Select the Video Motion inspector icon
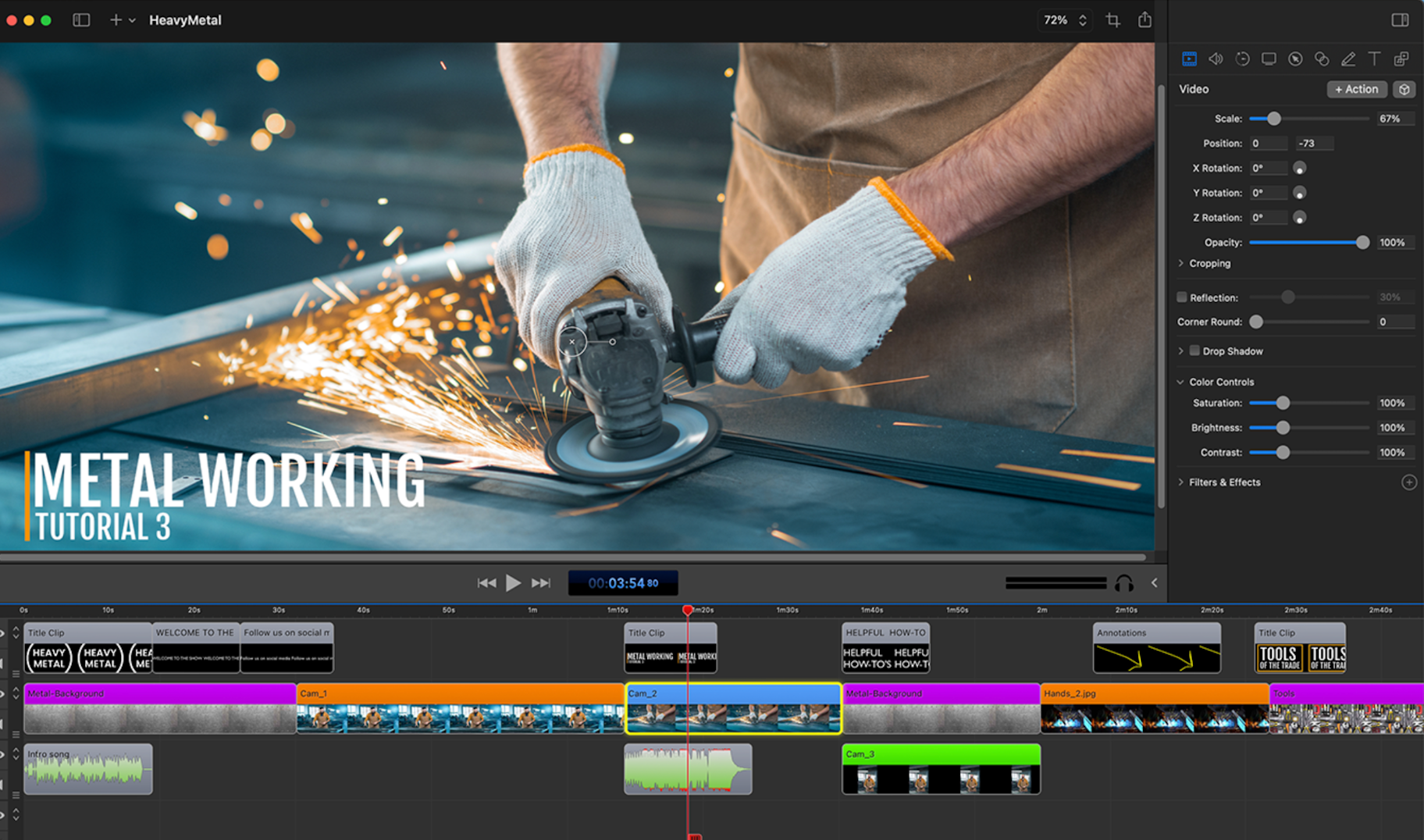This screenshot has width=1424, height=840. (1241, 59)
